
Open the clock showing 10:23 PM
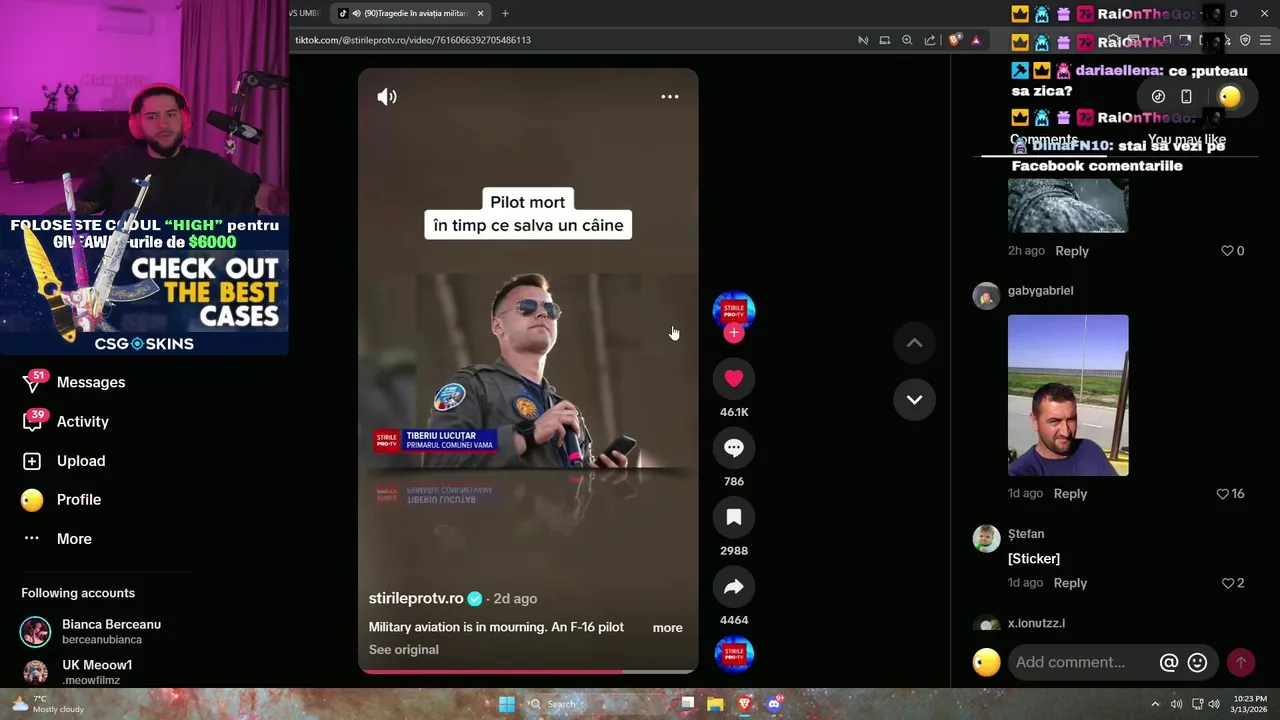(x=1250, y=704)
